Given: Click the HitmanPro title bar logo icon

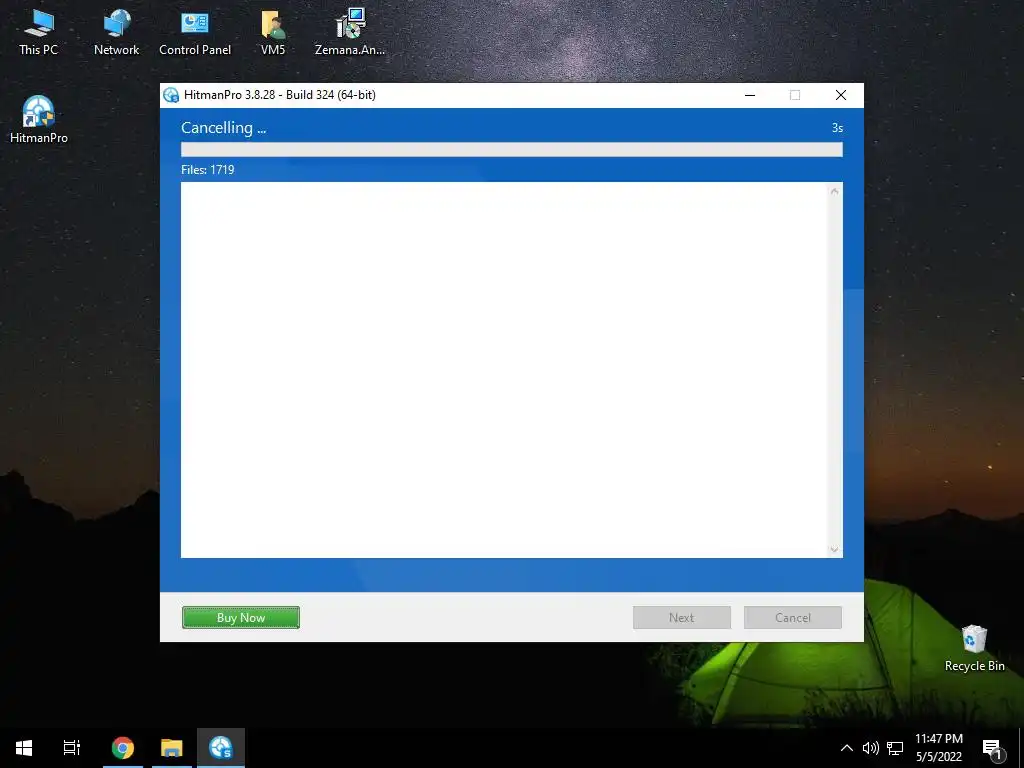Looking at the screenshot, I should coord(171,95).
